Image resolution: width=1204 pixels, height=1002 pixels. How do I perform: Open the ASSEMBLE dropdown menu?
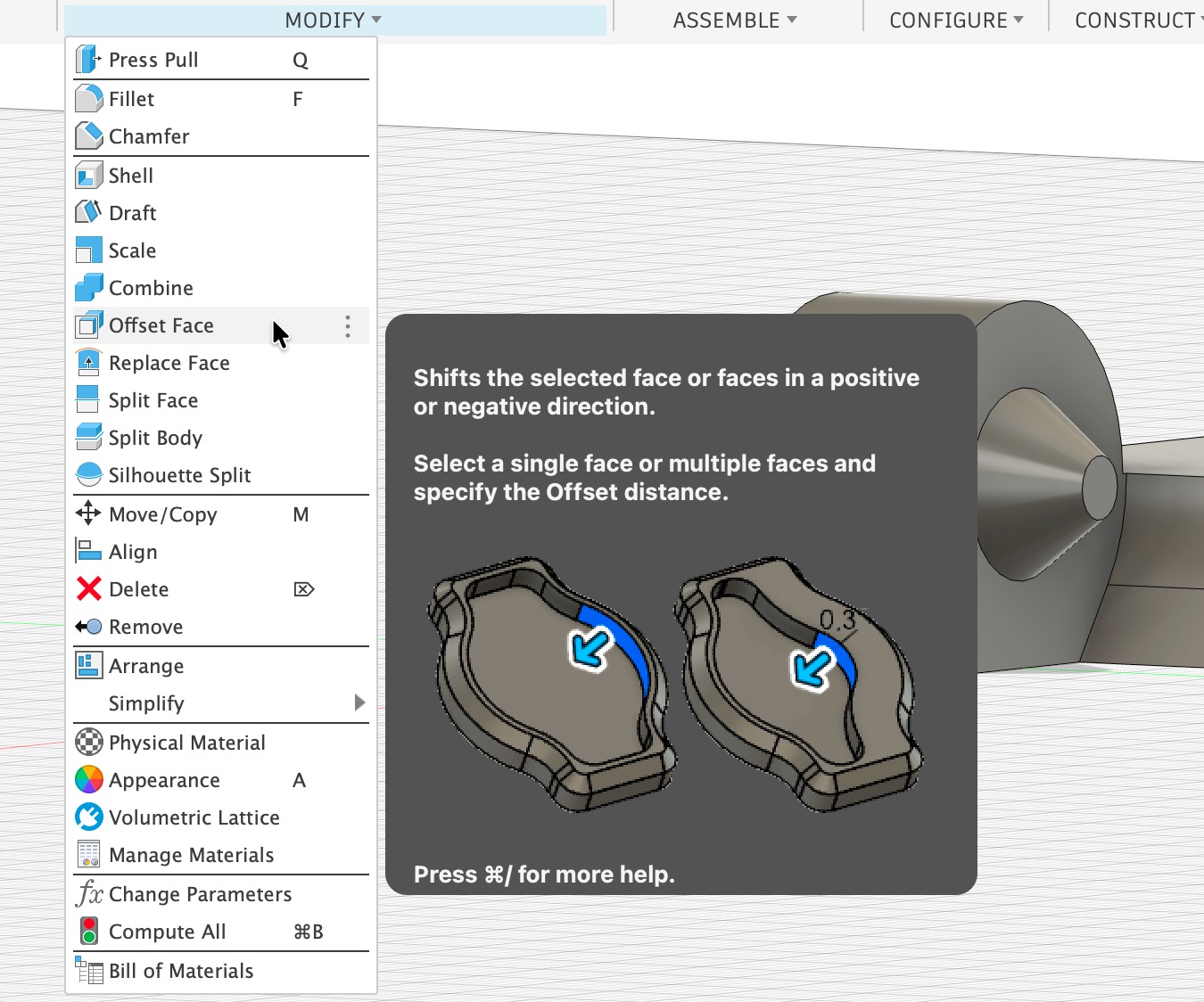tap(735, 20)
